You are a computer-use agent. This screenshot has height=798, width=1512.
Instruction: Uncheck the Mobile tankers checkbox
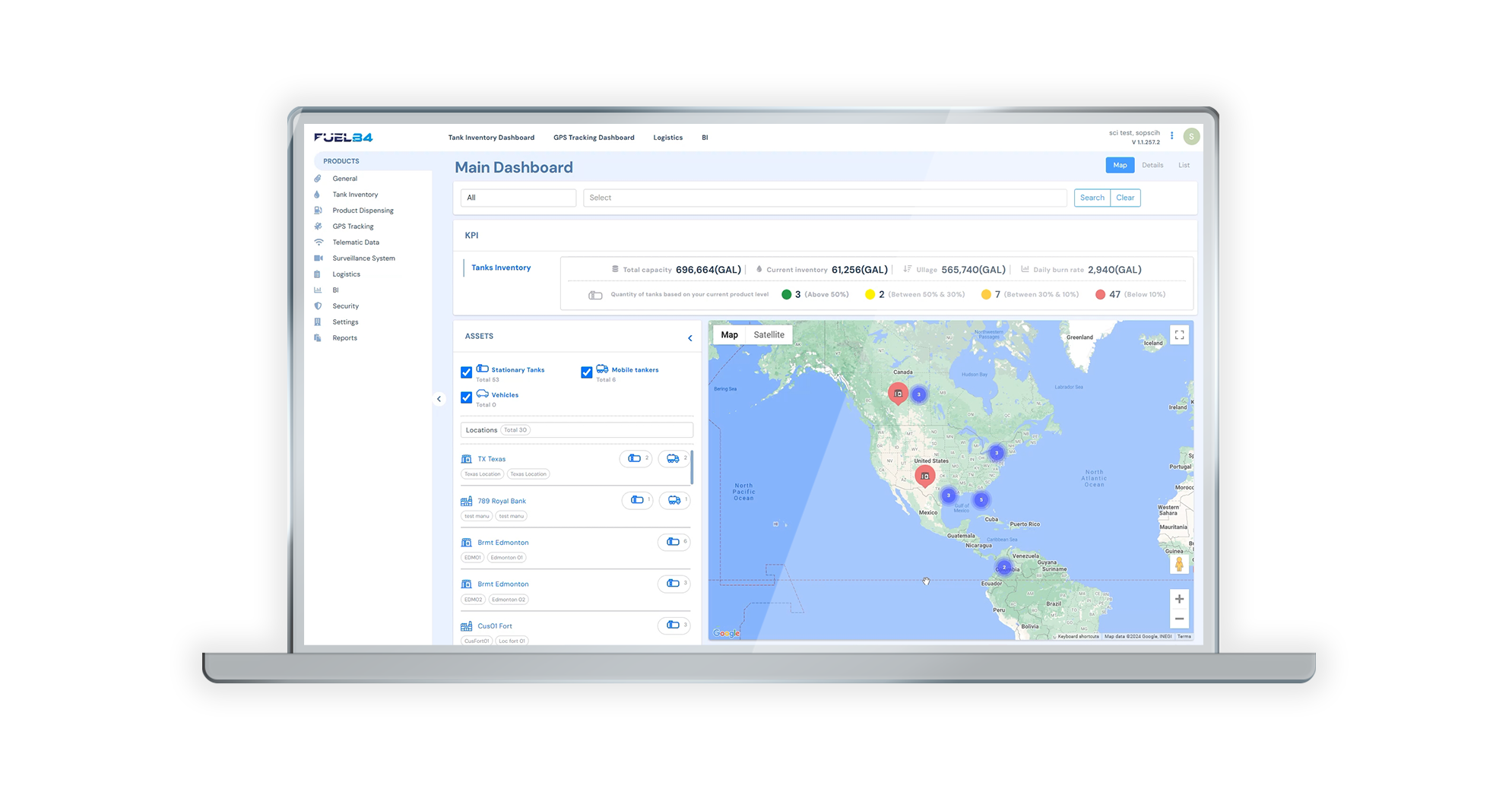click(586, 372)
